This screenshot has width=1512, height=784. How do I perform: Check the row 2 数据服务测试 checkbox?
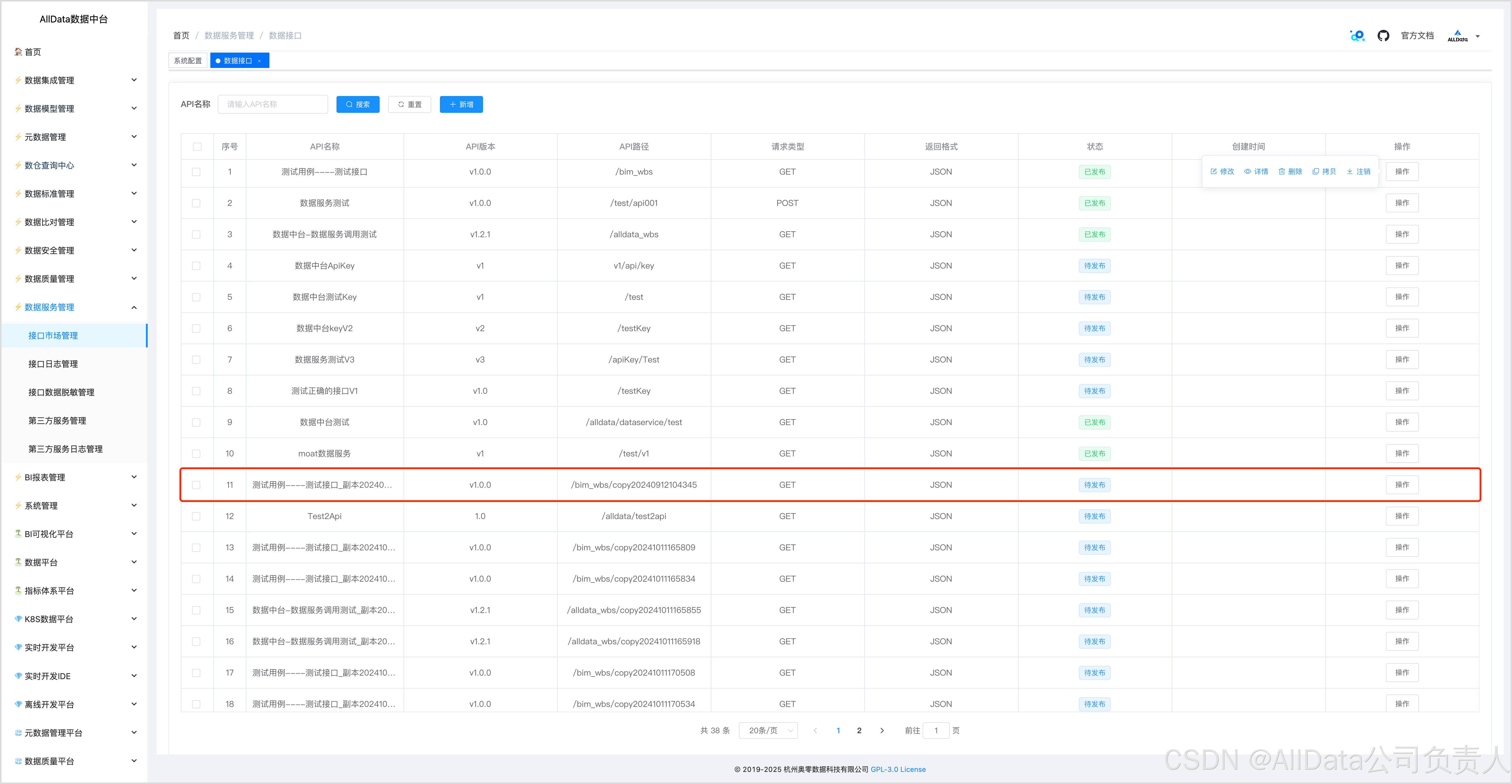click(196, 203)
